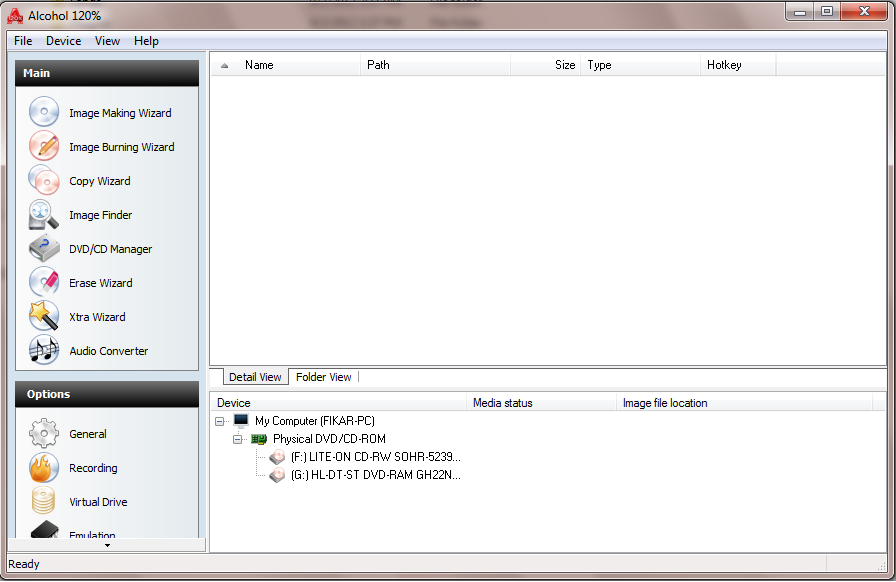Open Xtra Wizard label
896x582 pixels.
97,317
